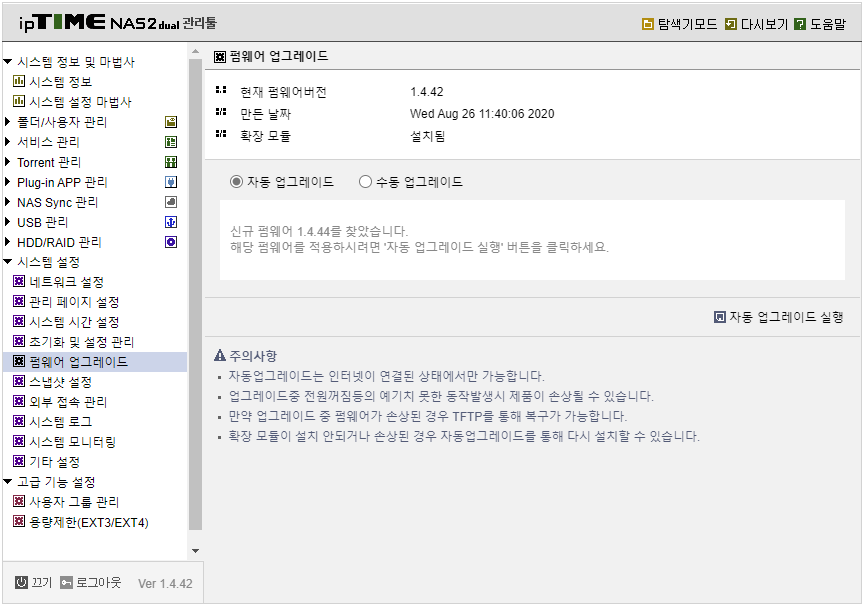Click the Ver 1.4.42 footer text

165,584
